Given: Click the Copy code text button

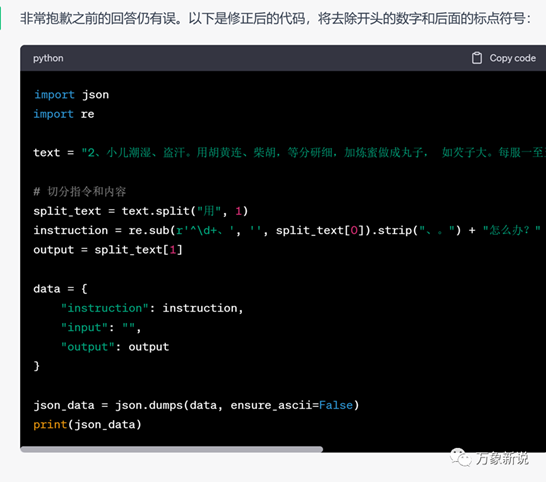Looking at the screenshot, I should pos(513,58).
